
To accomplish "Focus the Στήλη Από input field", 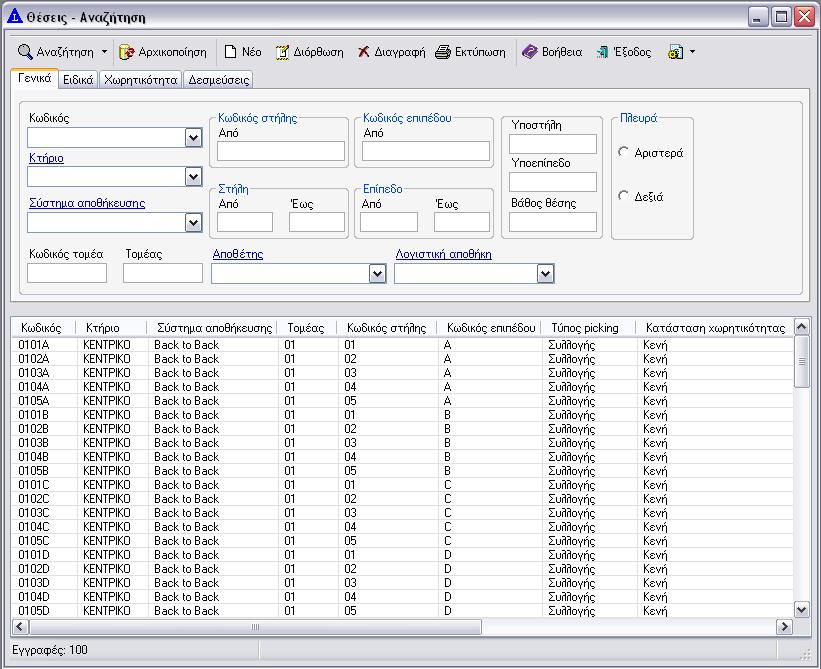I will tap(245, 222).
